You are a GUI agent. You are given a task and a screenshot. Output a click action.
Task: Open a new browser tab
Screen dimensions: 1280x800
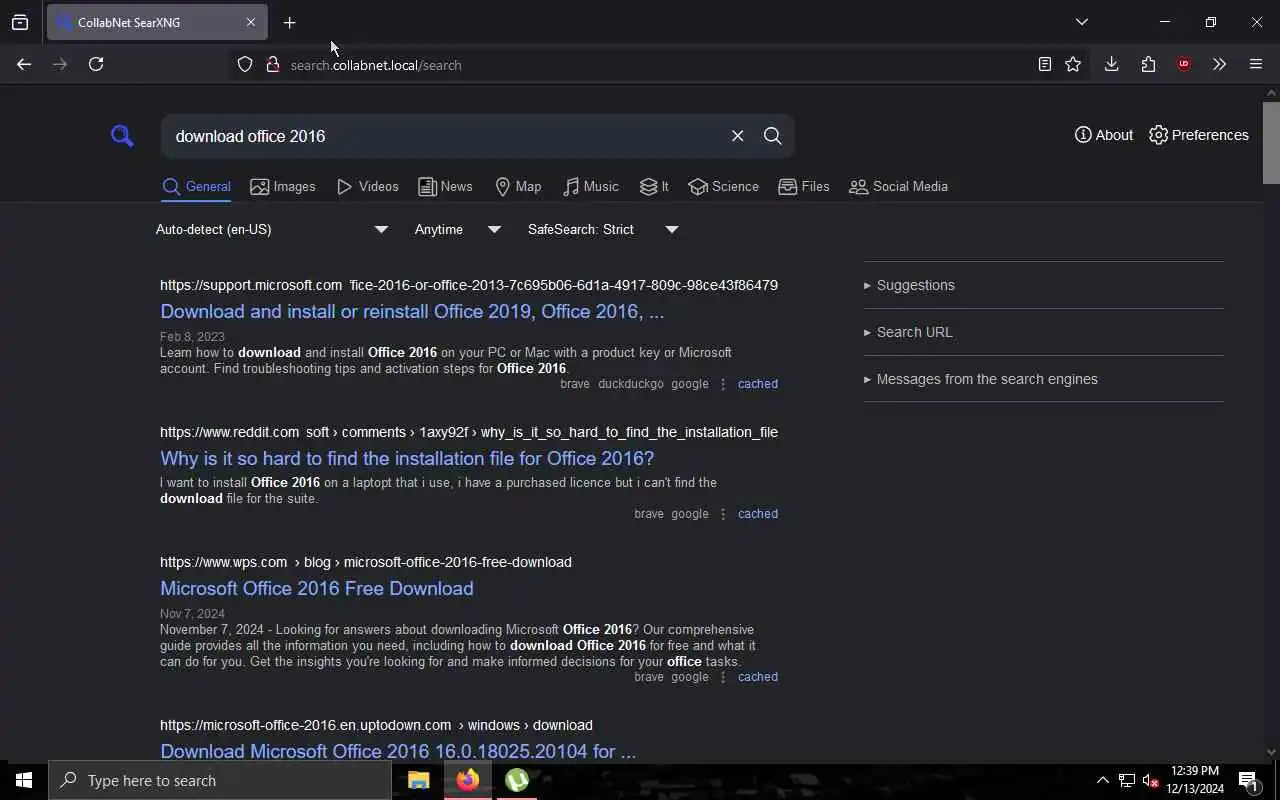[x=289, y=22]
